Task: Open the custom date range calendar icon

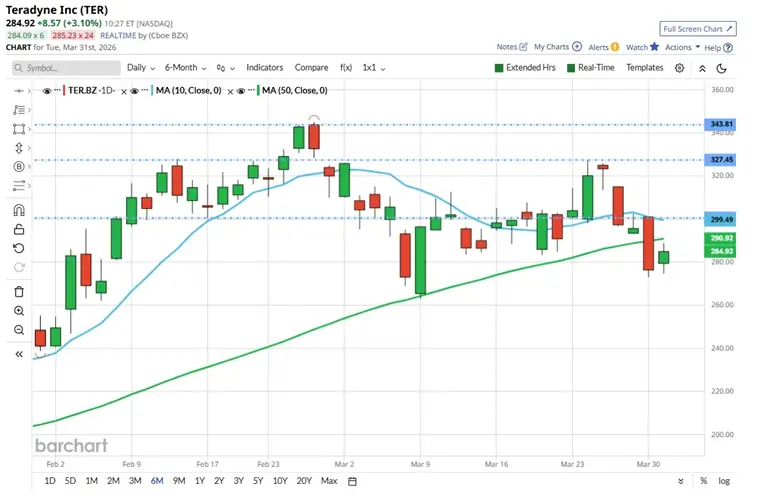Action: 352,481
